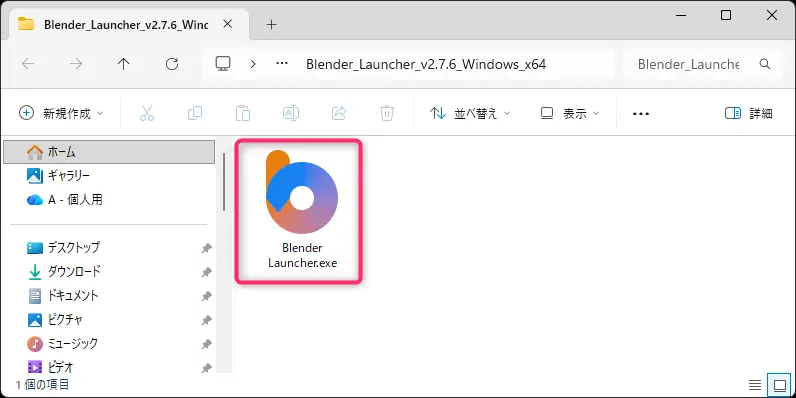Open the toolbar See more ellipsis menu
Viewport: 796px width, 398px height.
tap(641, 114)
